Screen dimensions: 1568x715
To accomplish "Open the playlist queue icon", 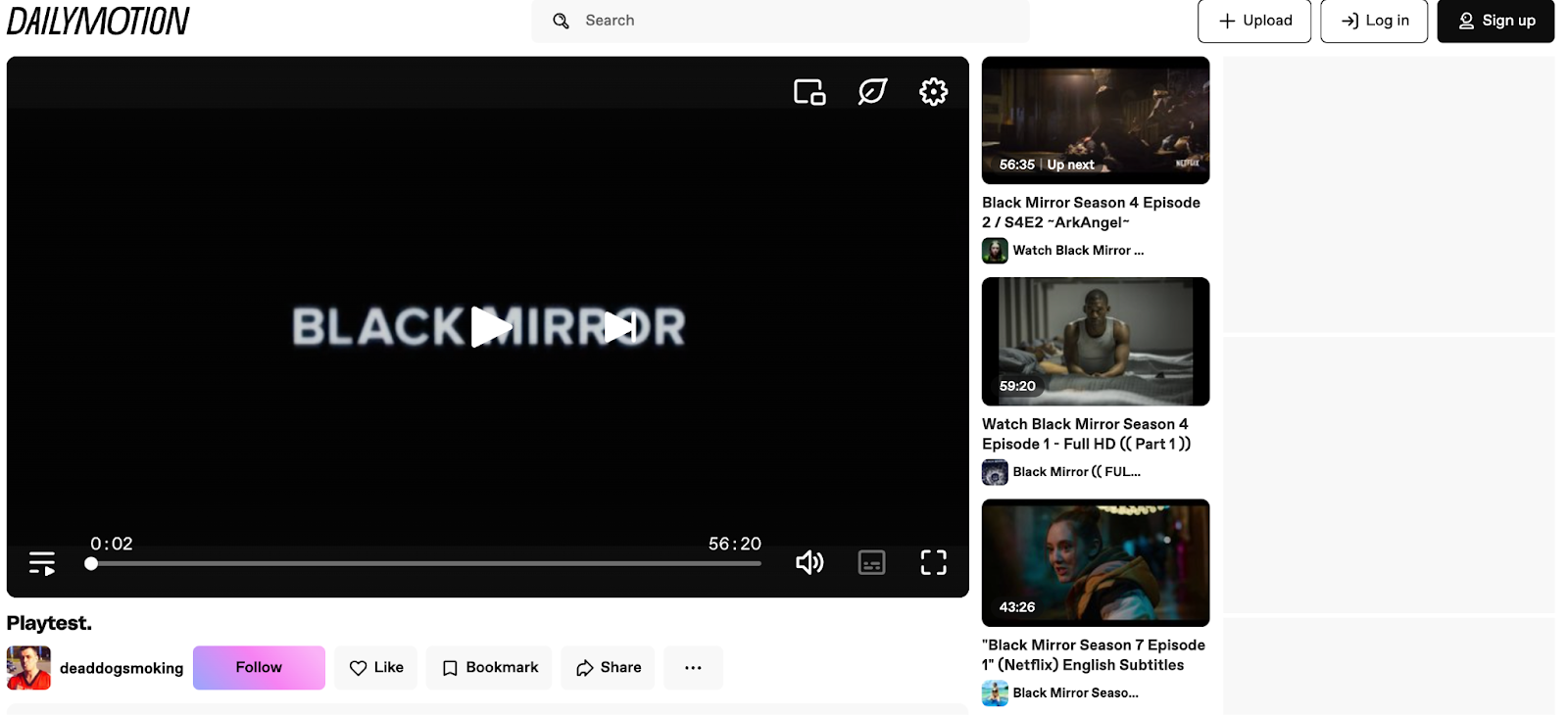I will coord(42,563).
